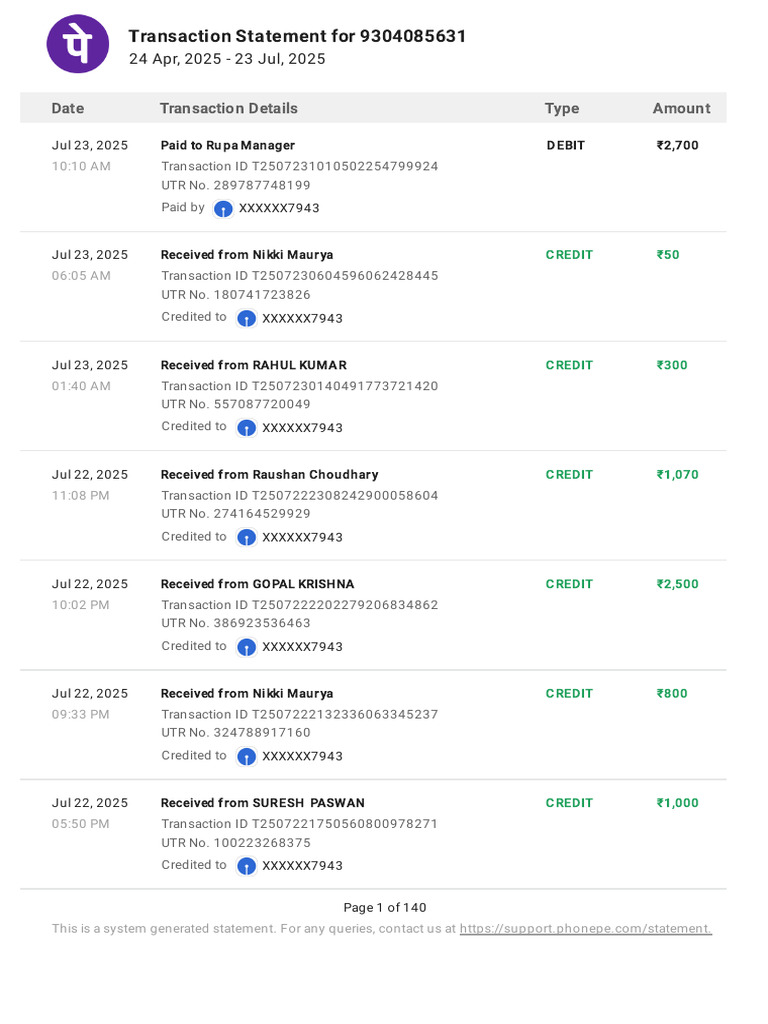The image size is (768, 1024).
Task: Click bank icon in RAHUL KUMAR transaction
Action: click(246, 427)
